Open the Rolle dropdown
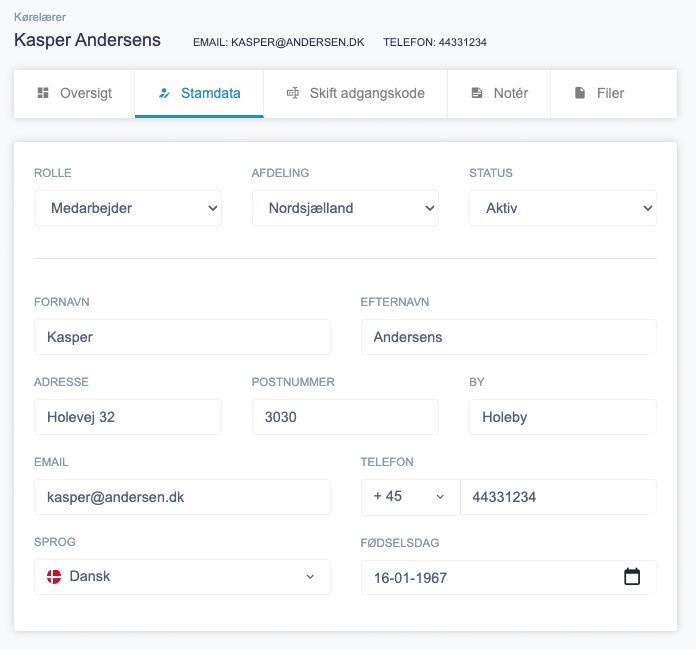The width and height of the screenshot is (696, 649). [128, 208]
